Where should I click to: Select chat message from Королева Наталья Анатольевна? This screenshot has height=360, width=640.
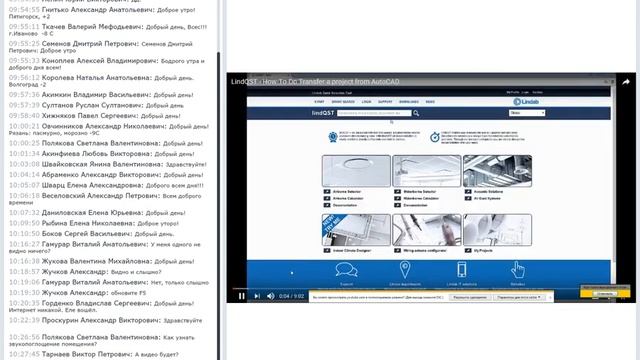click(x=101, y=81)
